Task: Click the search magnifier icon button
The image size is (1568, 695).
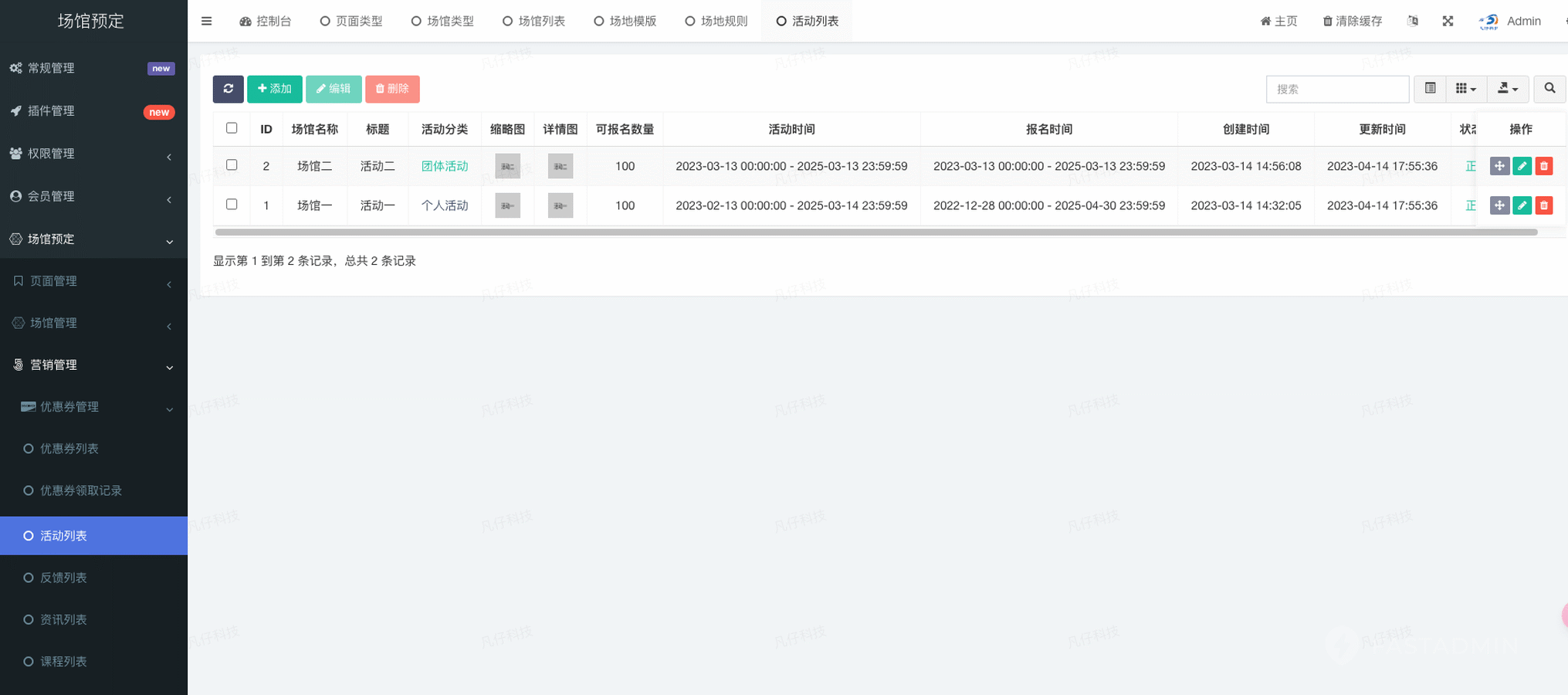Action: coord(1549,89)
